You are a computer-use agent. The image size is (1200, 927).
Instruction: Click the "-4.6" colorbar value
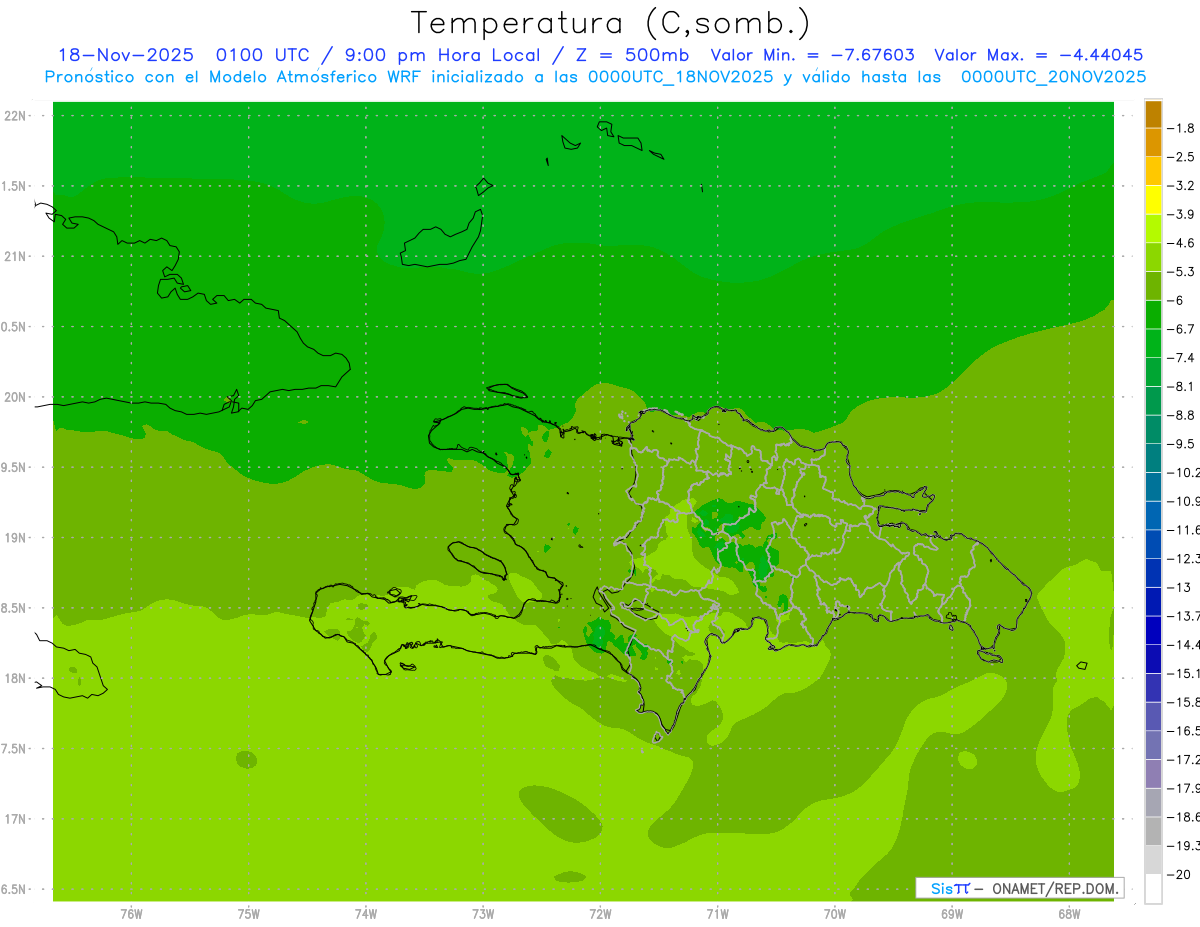1182,243
